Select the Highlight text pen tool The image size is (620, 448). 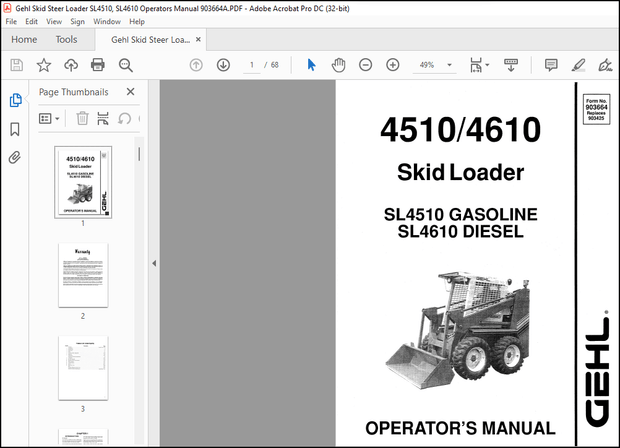[x=578, y=65]
